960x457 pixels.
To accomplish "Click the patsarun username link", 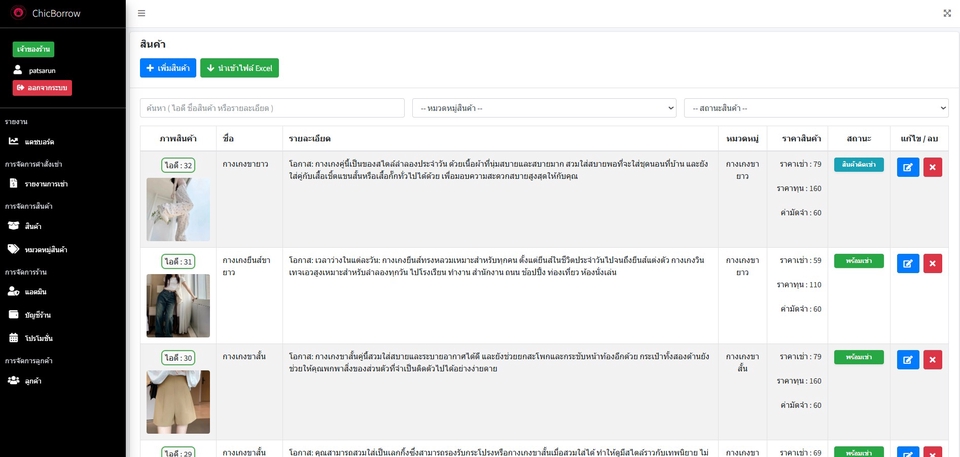I will click(x=42, y=70).
